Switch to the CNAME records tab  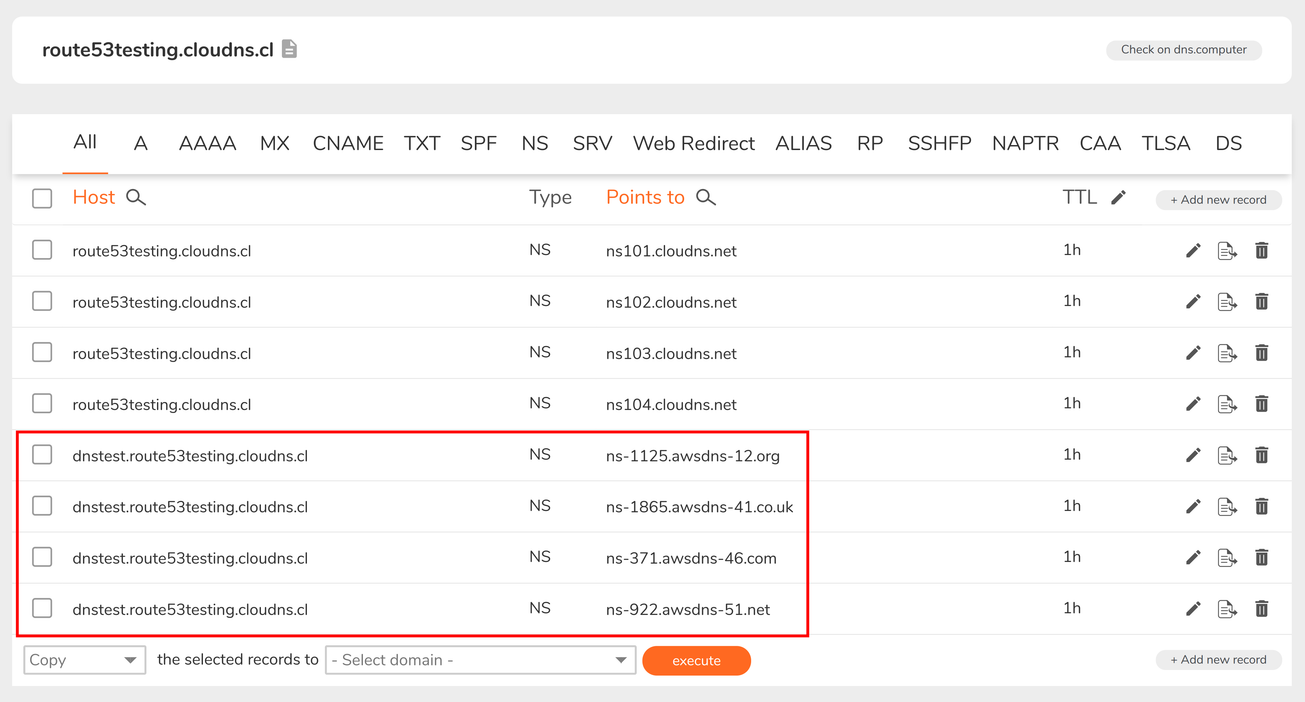pos(348,143)
